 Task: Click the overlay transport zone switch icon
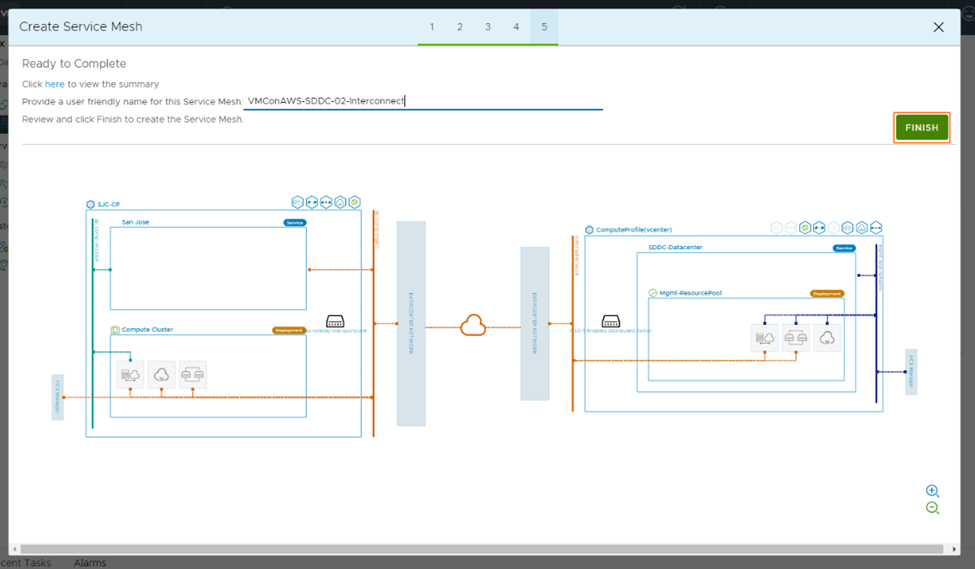(335, 321)
